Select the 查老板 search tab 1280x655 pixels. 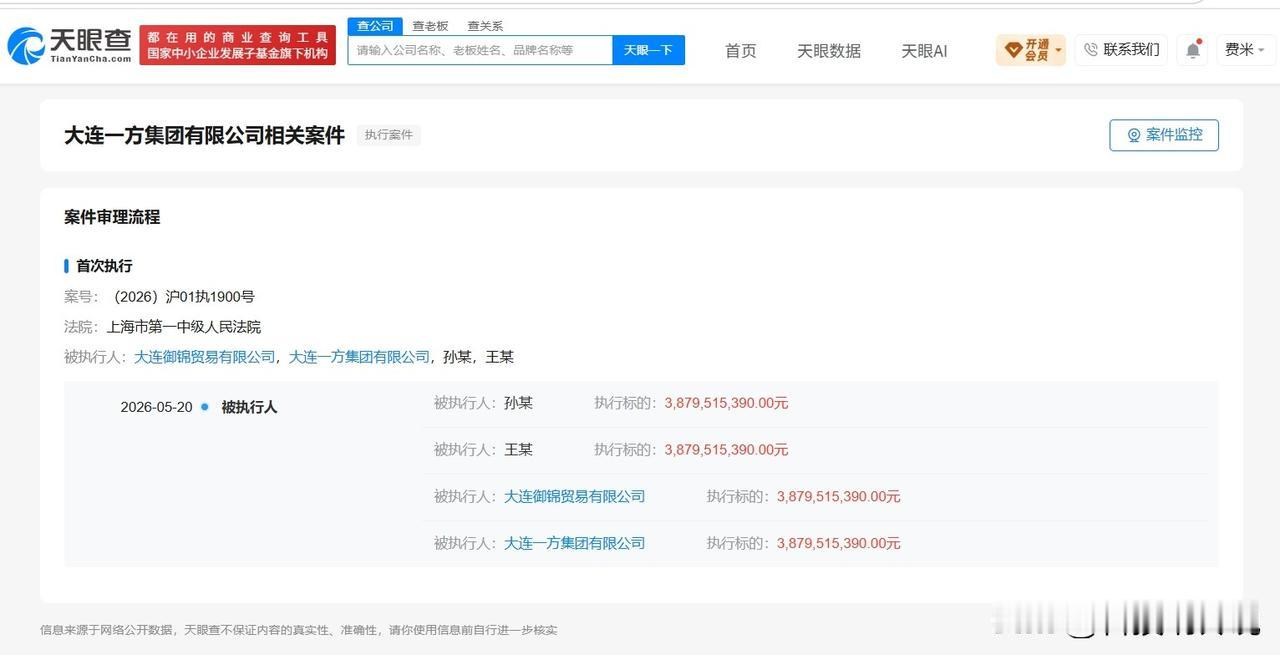point(430,26)
